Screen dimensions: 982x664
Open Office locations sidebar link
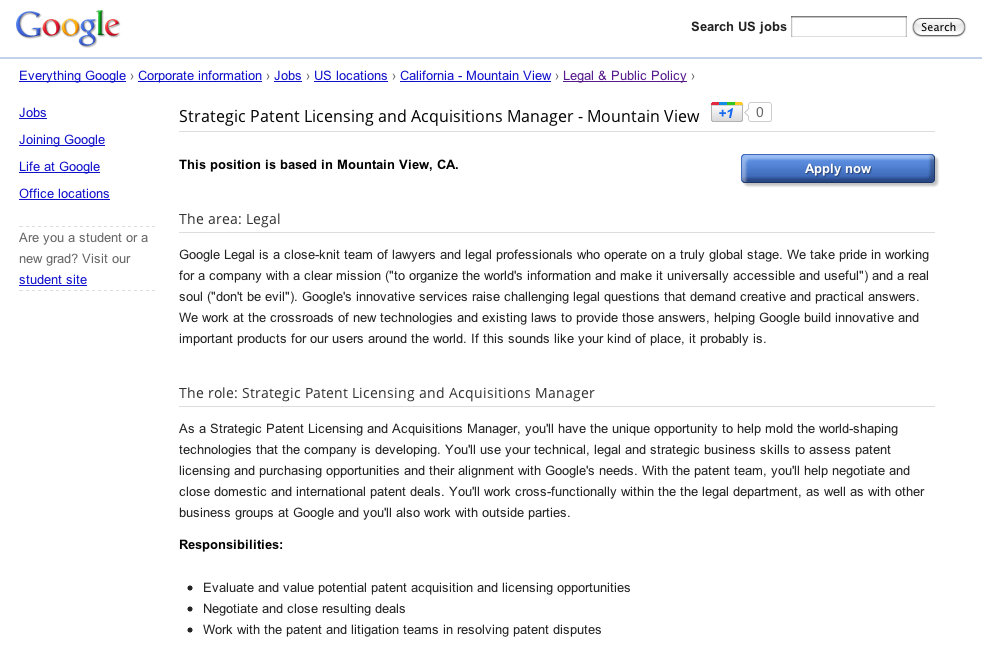click(64, 194)
